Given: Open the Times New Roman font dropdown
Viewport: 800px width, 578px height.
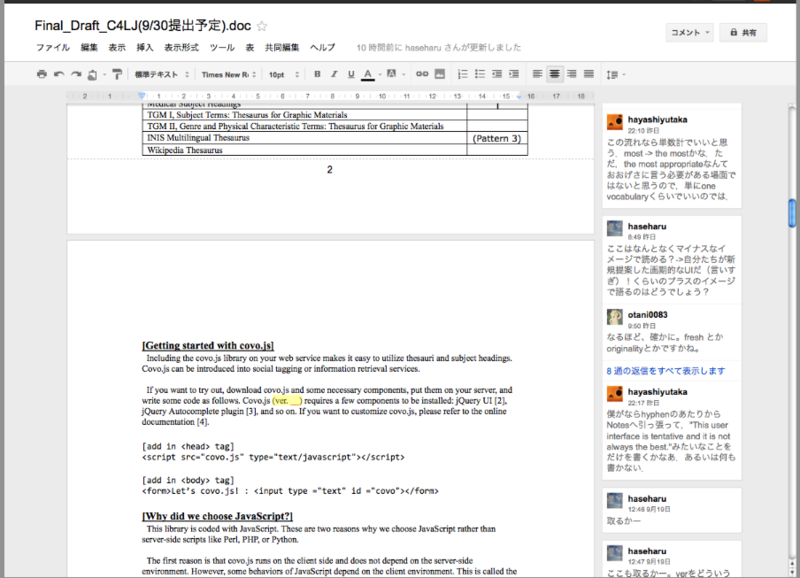Looking at the screenshot, I should [x=229, y=74].
